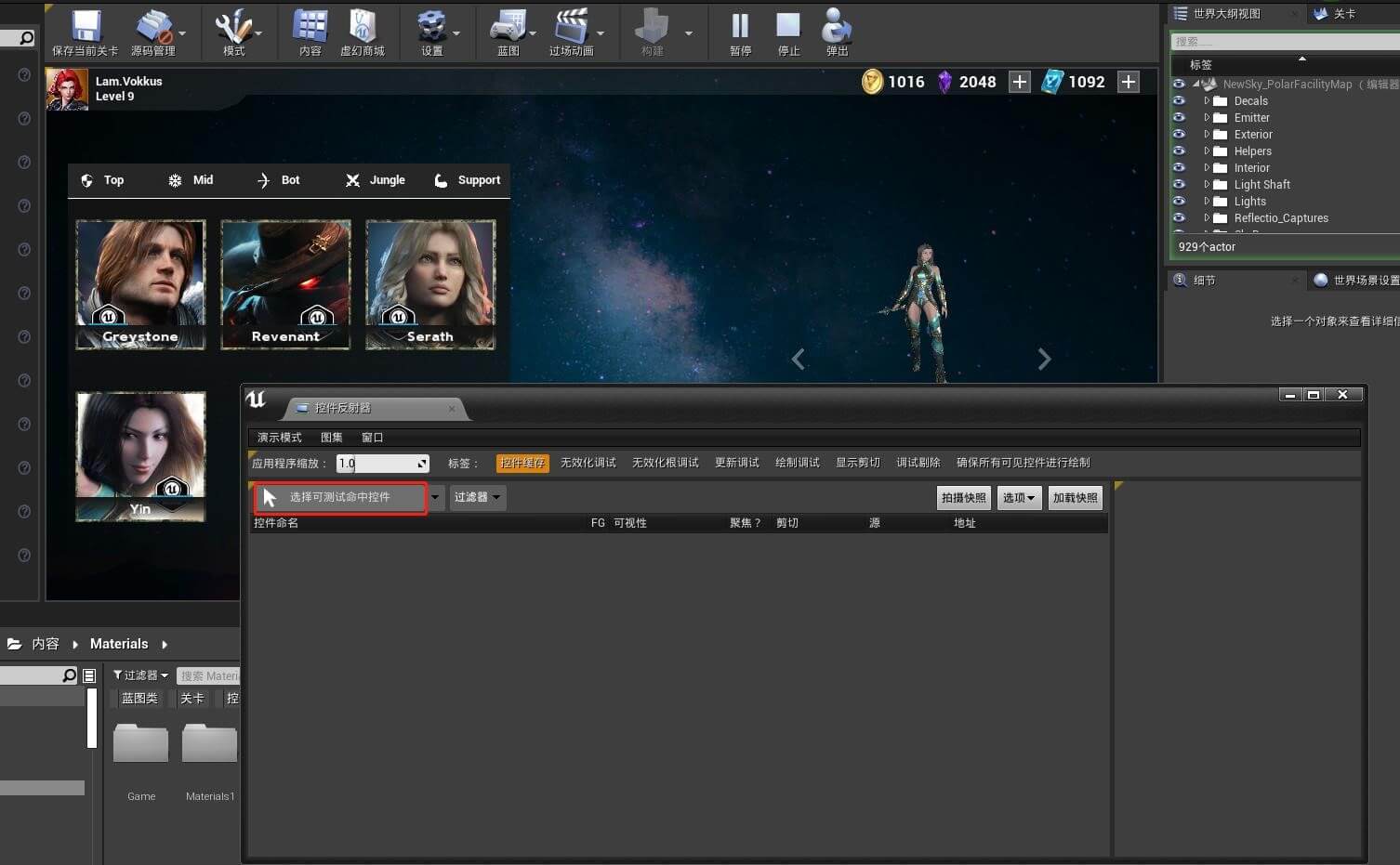Toggle visibility of Helpers folder

[1179, 151]
